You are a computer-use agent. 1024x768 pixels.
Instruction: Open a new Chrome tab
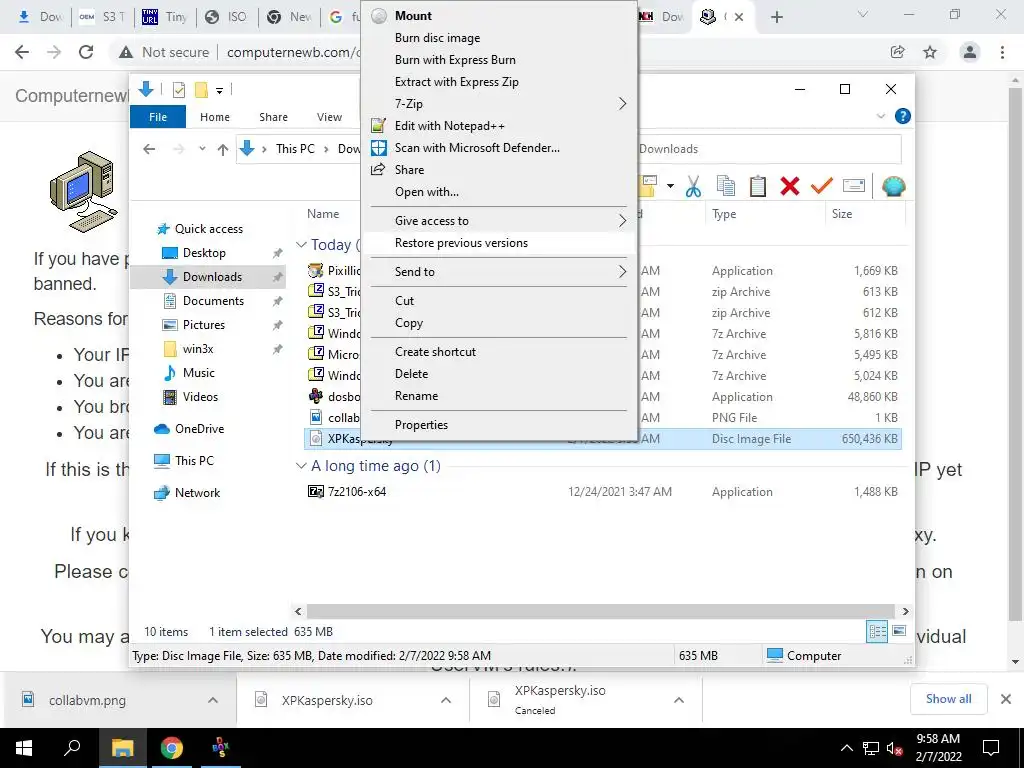[776, 17]
